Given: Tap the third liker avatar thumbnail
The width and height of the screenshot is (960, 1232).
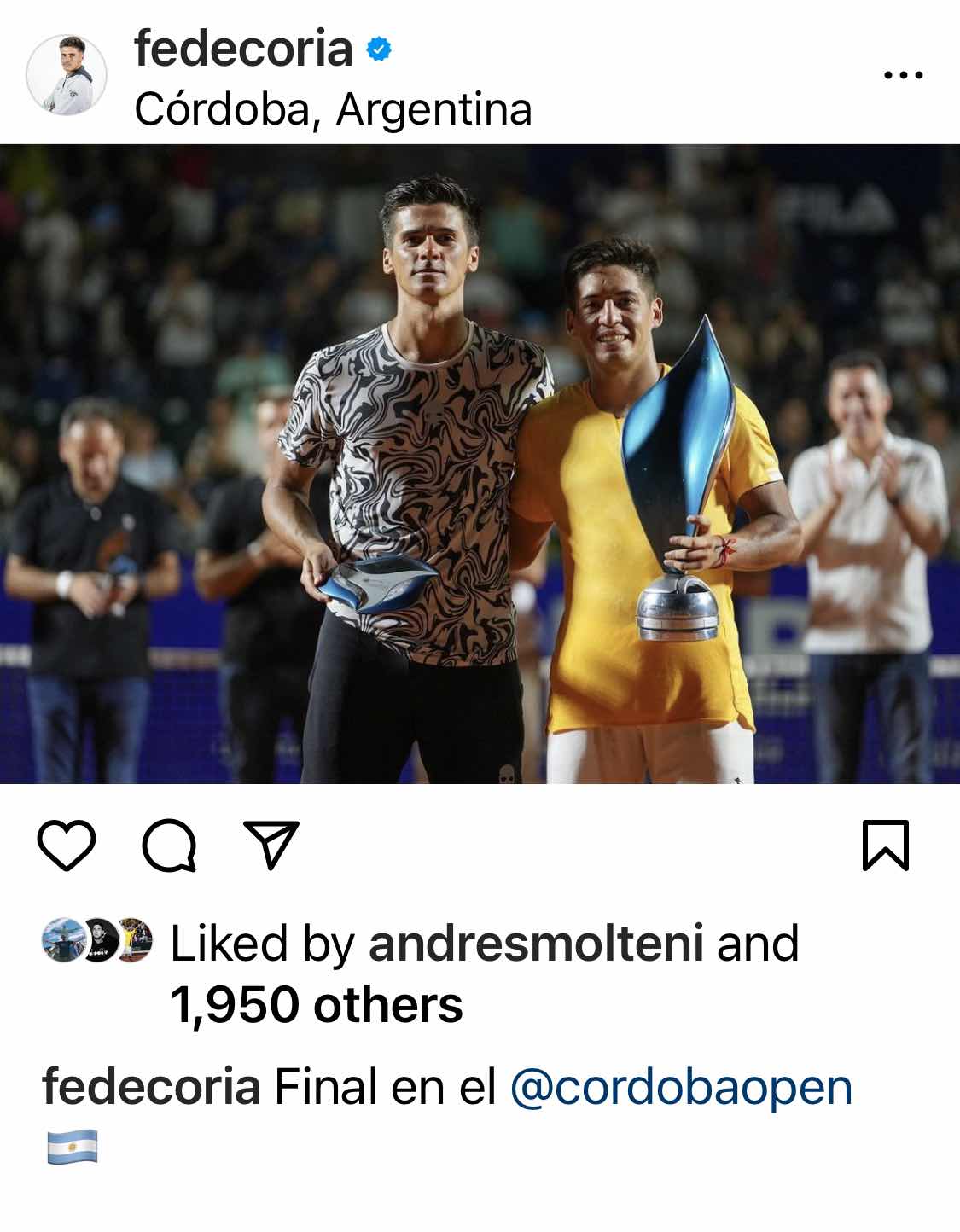Looking at the screenshot, I should (x=134, y=939).
